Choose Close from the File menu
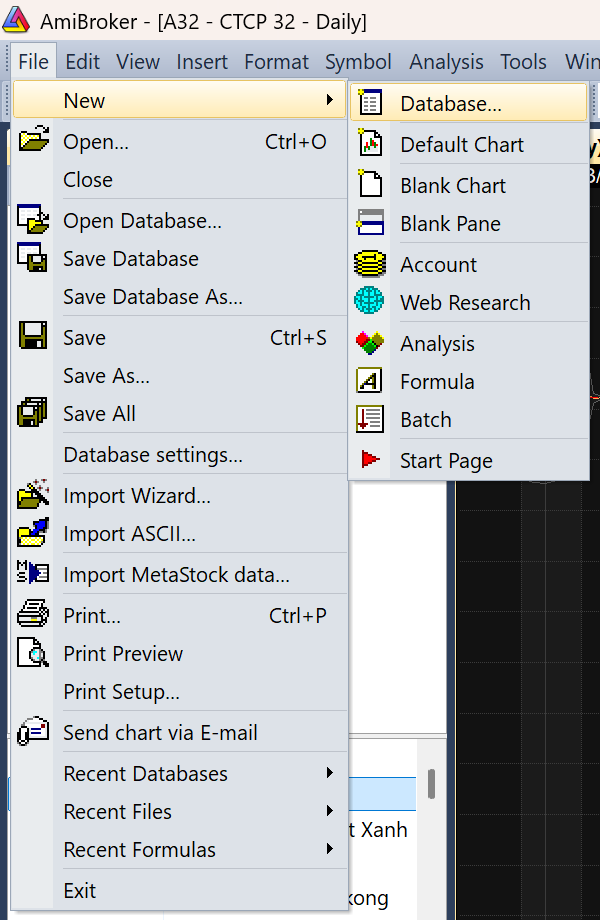600x920 pixels. pos(179,180)
